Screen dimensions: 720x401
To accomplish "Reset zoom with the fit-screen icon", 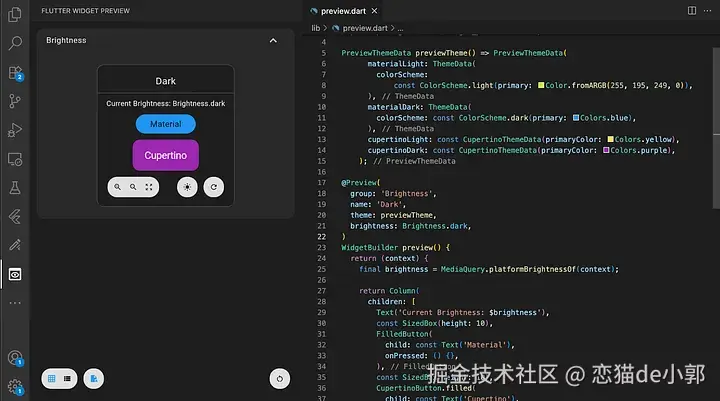I will click(x=149, y=187).
